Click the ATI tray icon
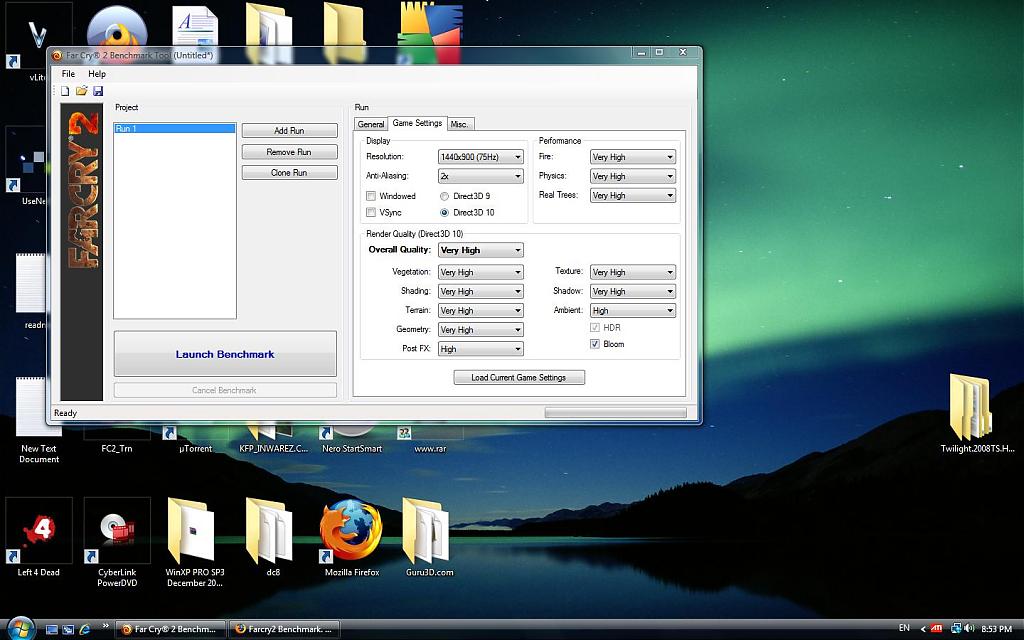 pyautogui.click(x=936, y=629)
